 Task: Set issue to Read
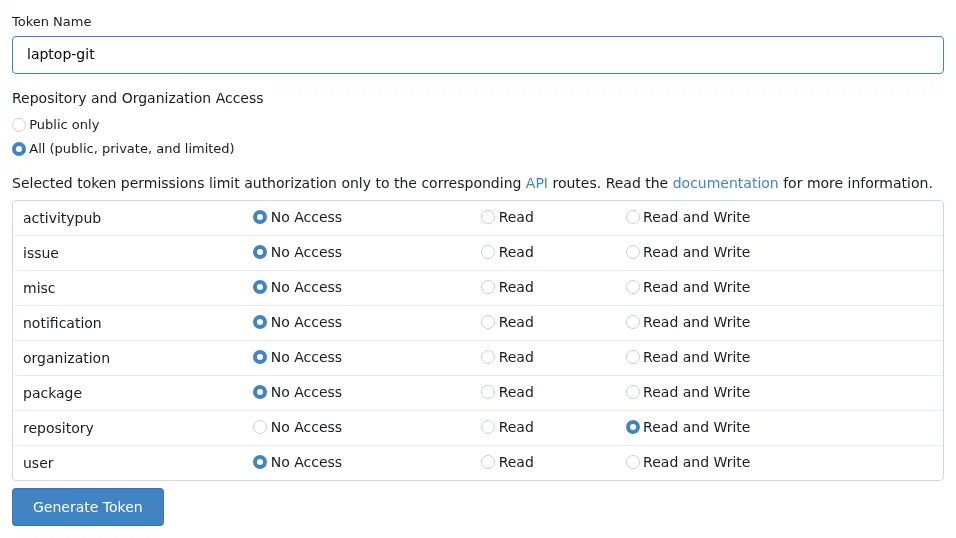tap(488, 252)
